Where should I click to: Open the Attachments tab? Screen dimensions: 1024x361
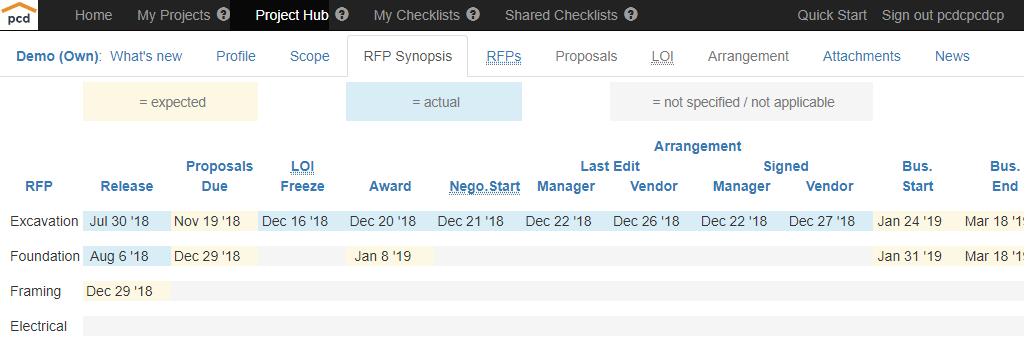coord(861,56)
